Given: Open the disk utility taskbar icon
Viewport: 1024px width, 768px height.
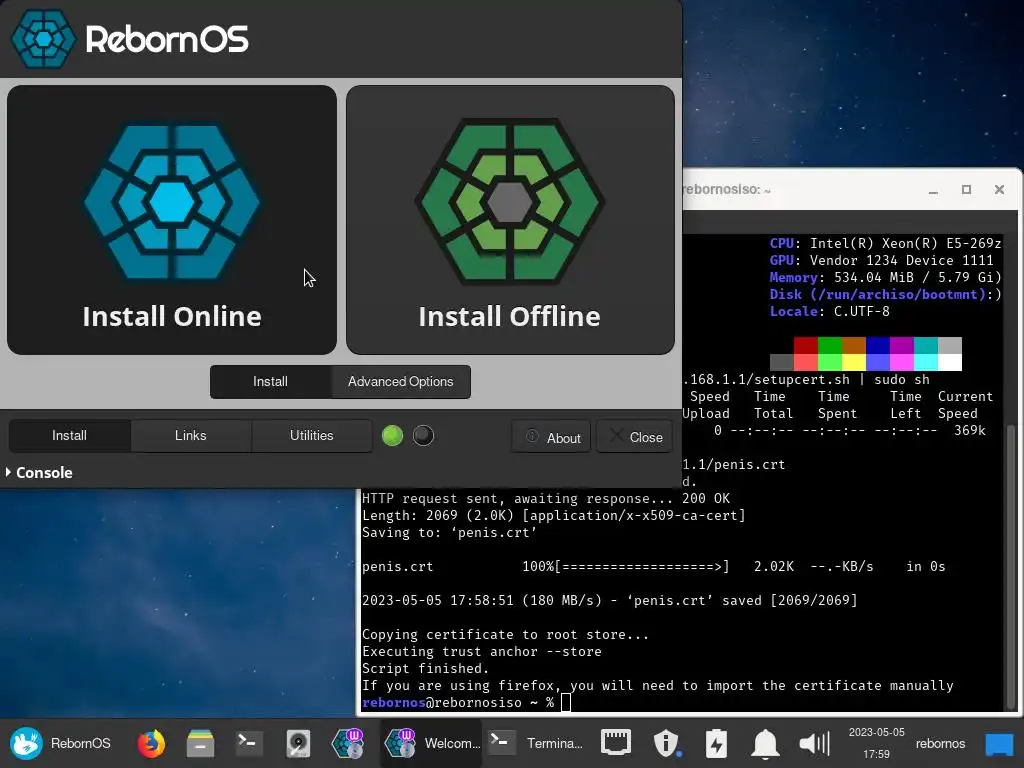Looking at the screenshot, I should tap(298, 743).
